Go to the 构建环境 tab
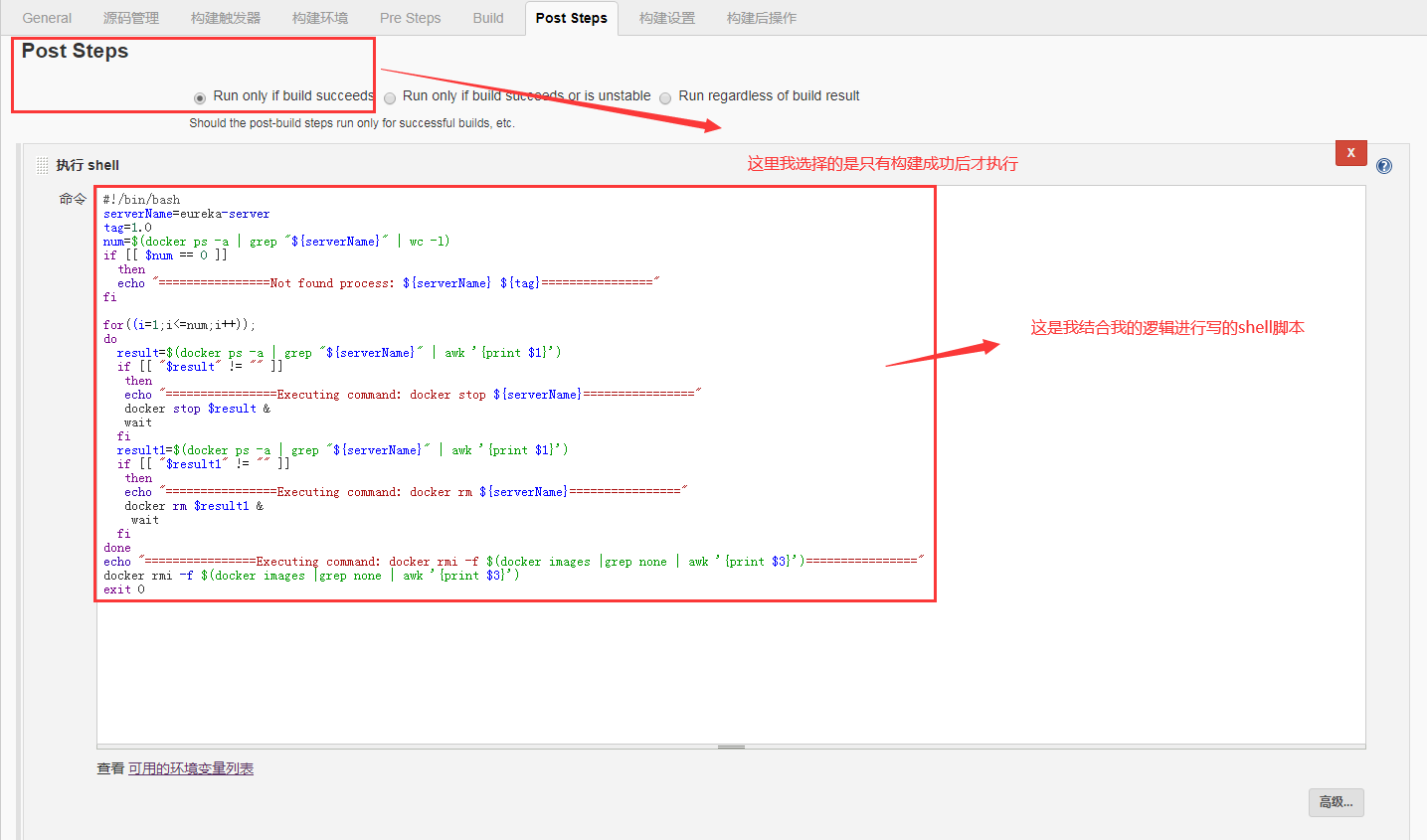The width and height of the screenshot is (1427, 840). coord(320,18)
